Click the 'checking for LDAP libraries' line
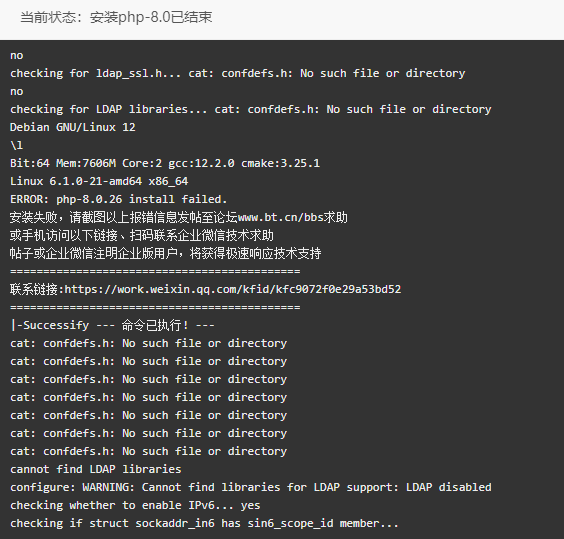Image resolution: width=564 pixels, height=539 pixels. [x=251, y=109]
